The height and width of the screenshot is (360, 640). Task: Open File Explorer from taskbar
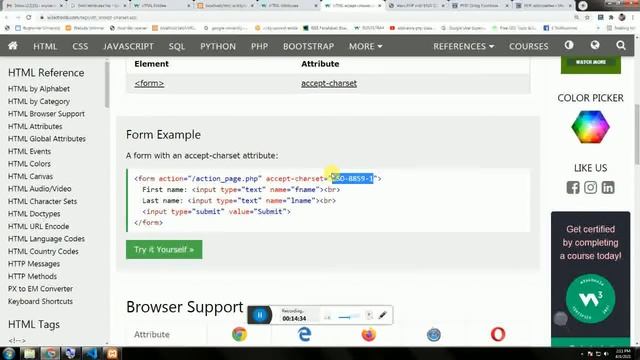[29, 353]
